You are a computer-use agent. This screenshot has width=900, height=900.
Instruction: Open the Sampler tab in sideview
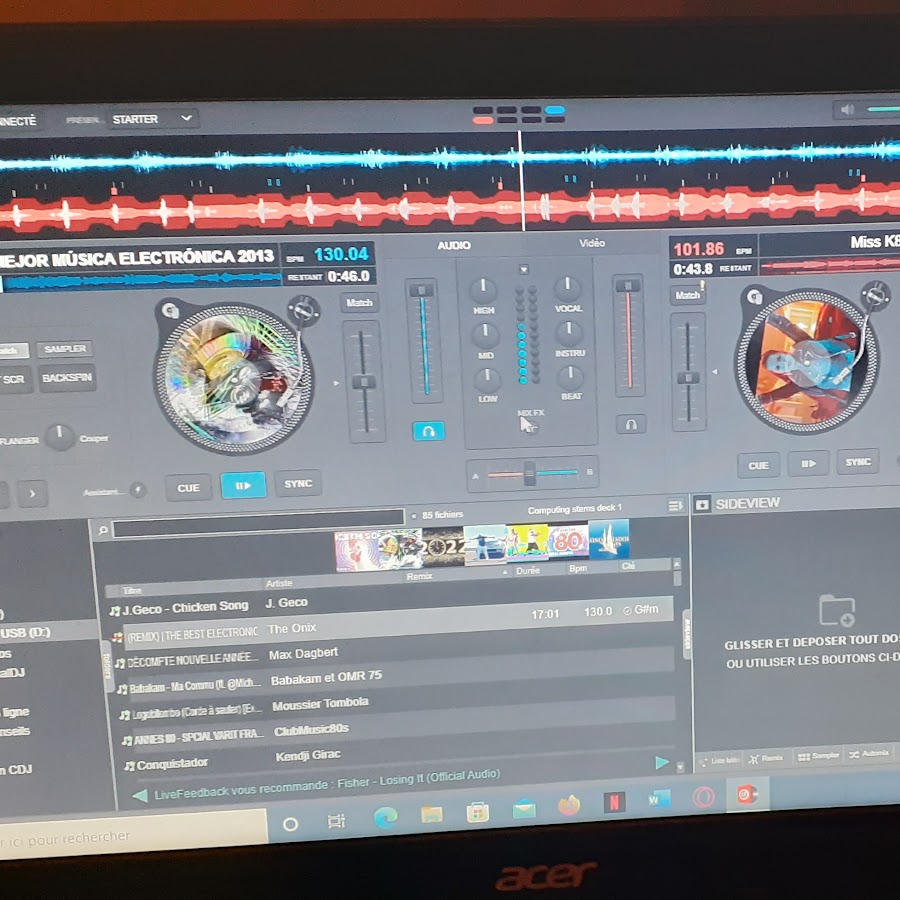(818, 756)
